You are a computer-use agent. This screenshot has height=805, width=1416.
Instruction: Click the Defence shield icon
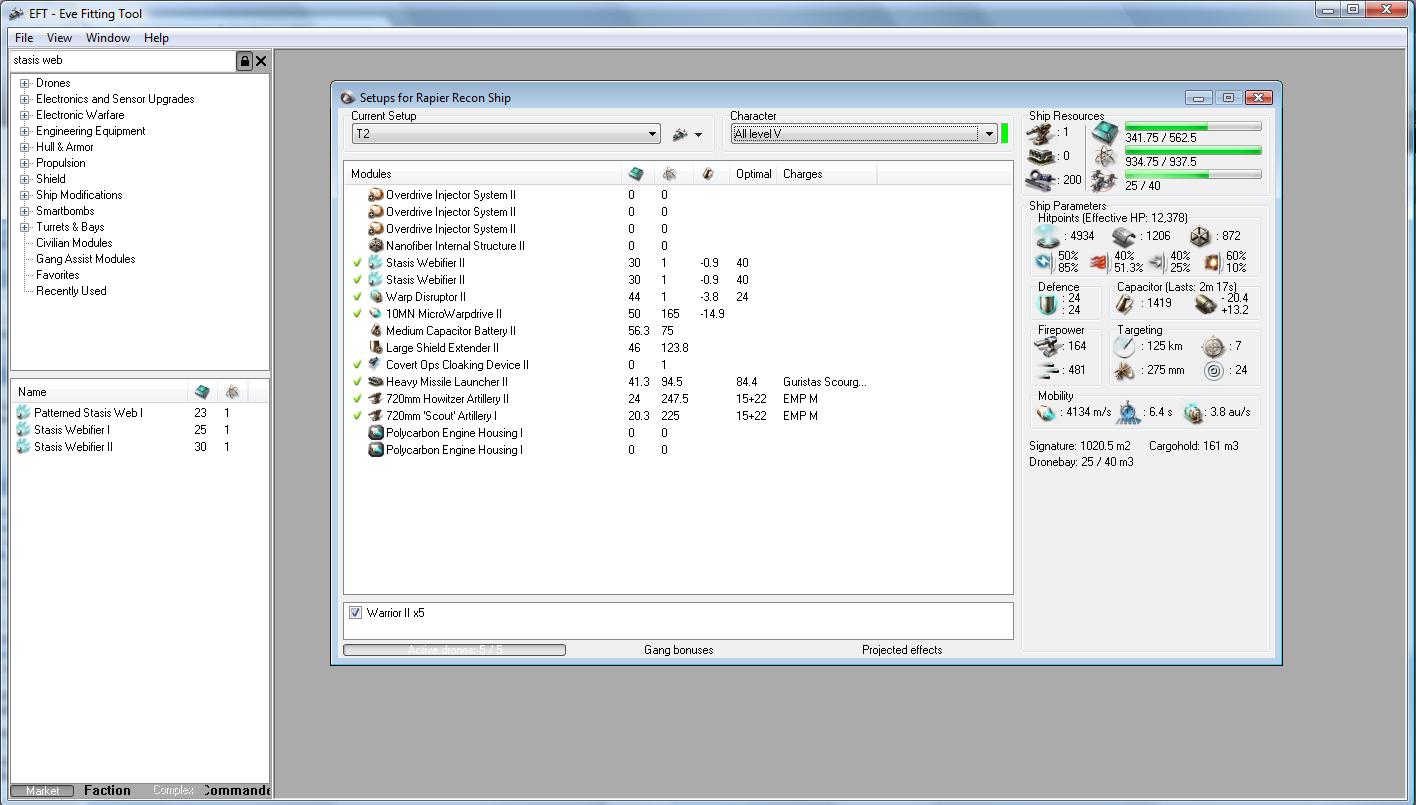click(1048, 304)
